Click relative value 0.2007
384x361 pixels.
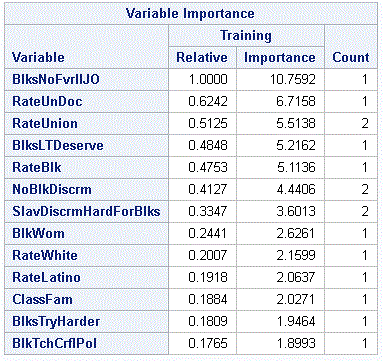pos(208,255)
